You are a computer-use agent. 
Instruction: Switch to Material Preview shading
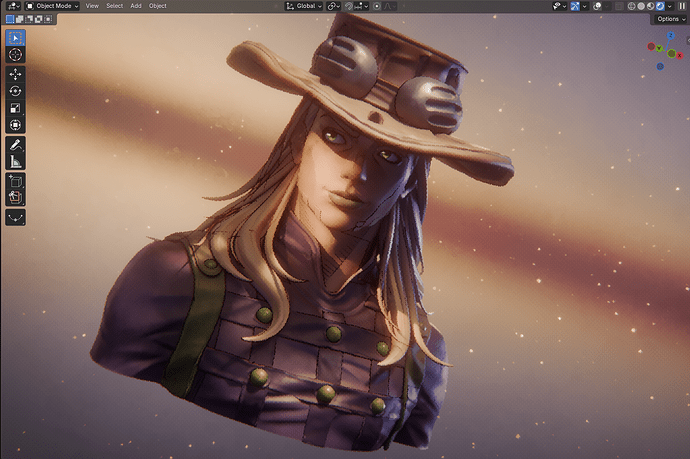(x=650, y=6)
